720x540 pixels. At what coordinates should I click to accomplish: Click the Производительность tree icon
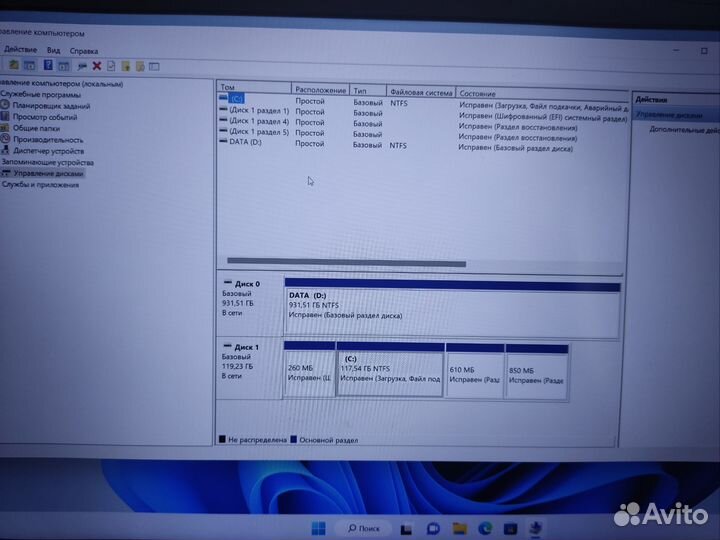[5, 139]
